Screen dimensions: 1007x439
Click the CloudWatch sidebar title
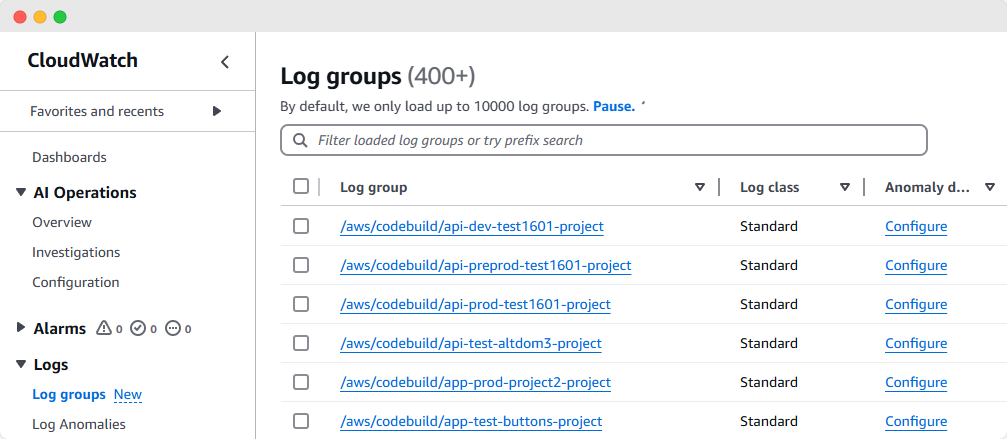[82, 61]
